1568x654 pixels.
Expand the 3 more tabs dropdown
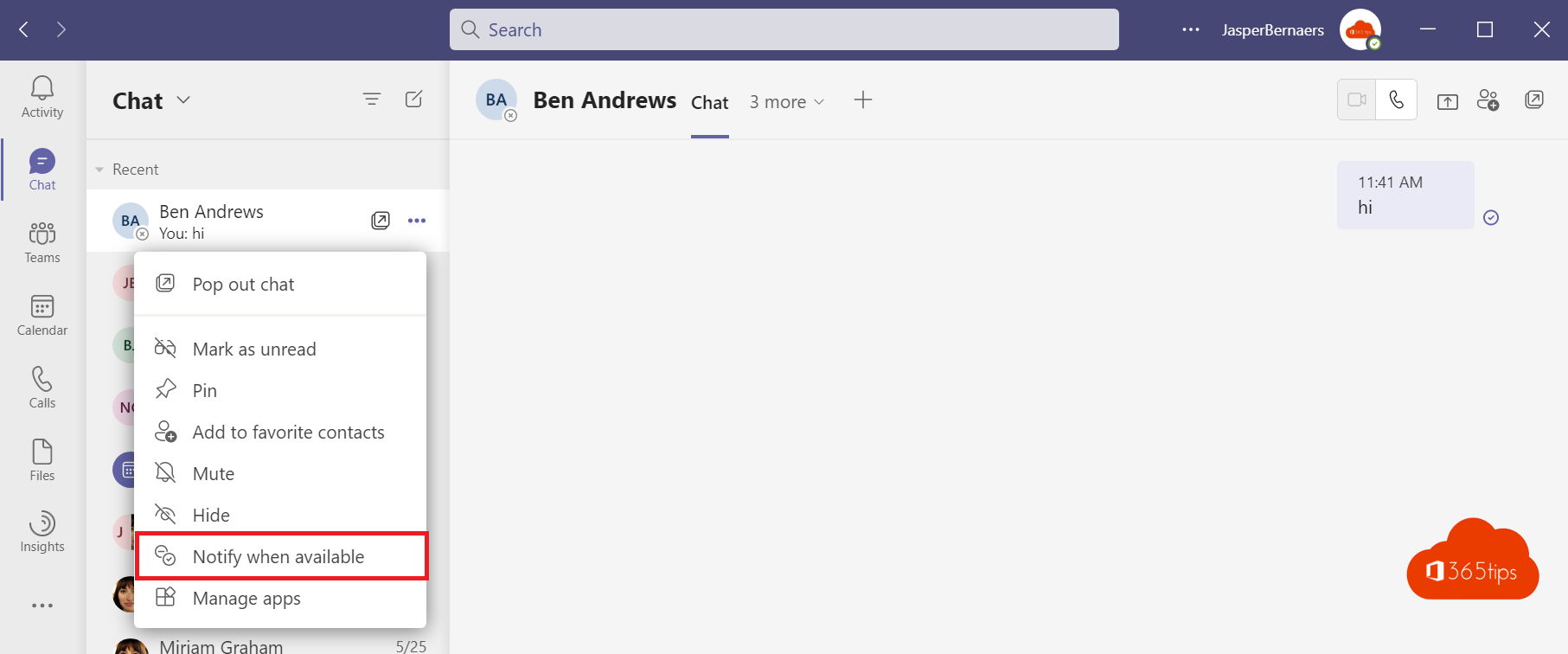point(787,102)
